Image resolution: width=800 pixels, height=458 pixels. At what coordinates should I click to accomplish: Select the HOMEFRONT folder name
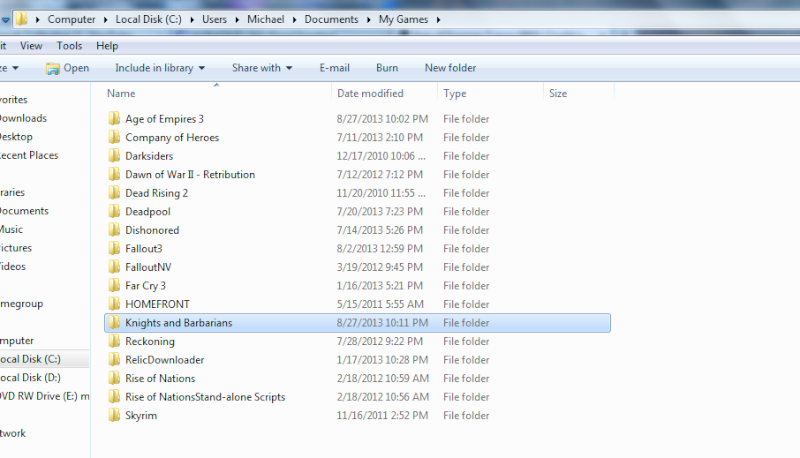click(x=157, y=304)
